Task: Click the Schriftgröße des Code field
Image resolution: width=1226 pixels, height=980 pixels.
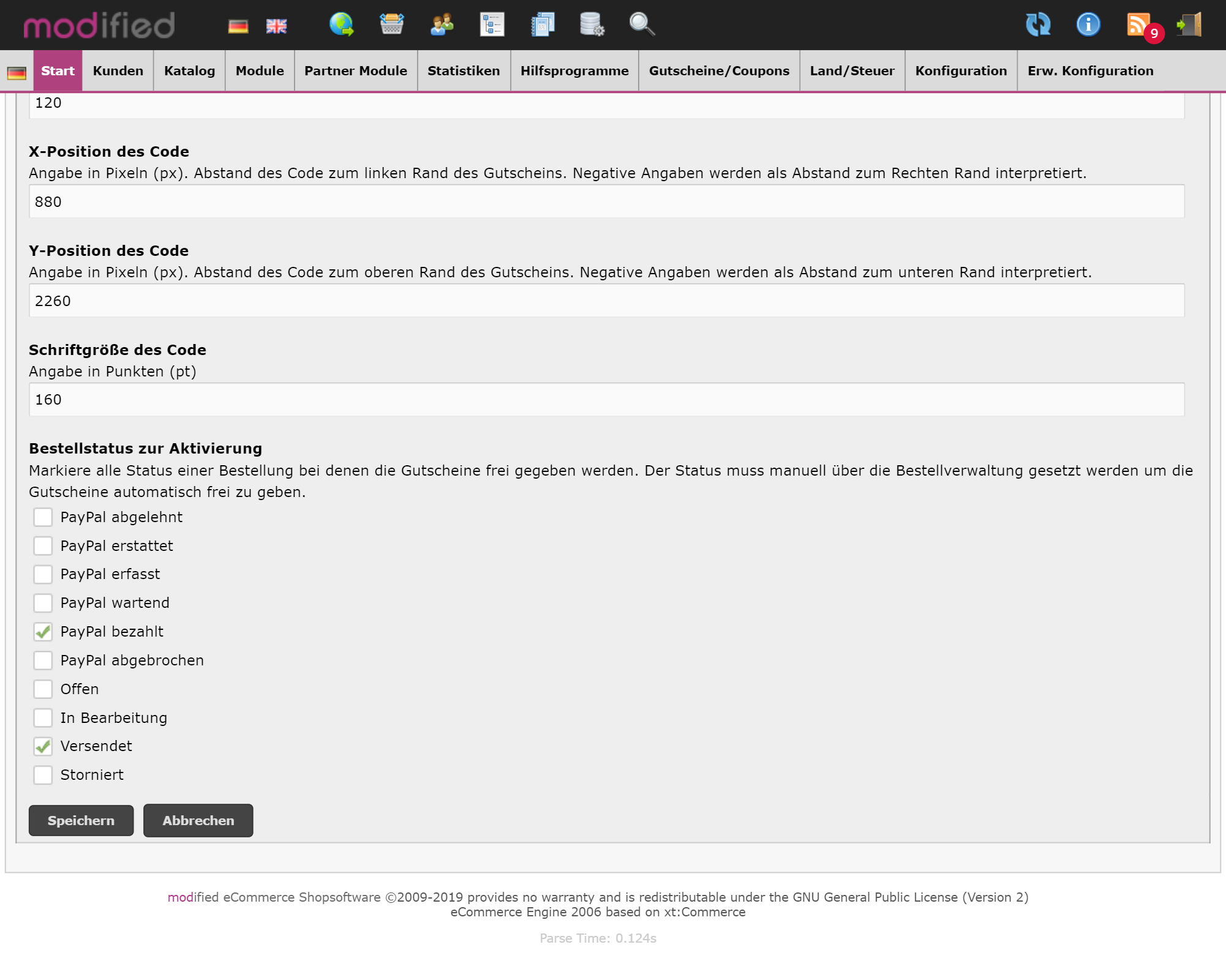Action: (606, 400)
